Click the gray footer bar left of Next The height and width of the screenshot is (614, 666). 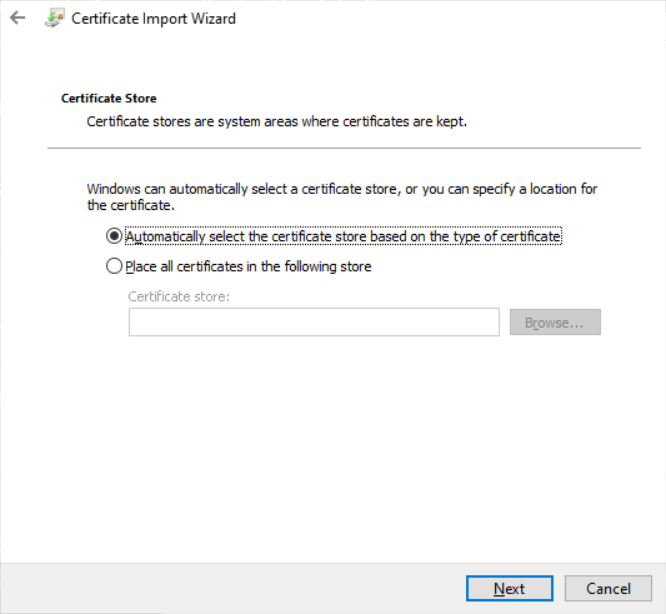point(230,589)
